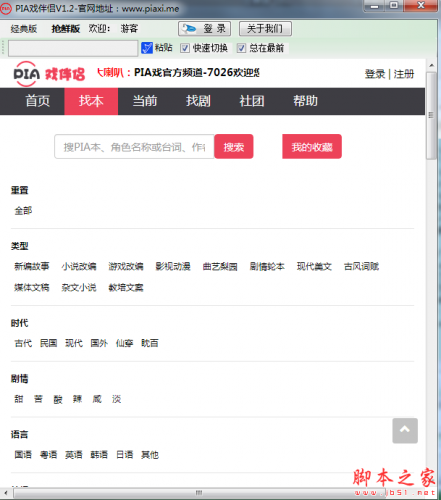
Task: Select era 现代
Action: (x=74, y=343)
